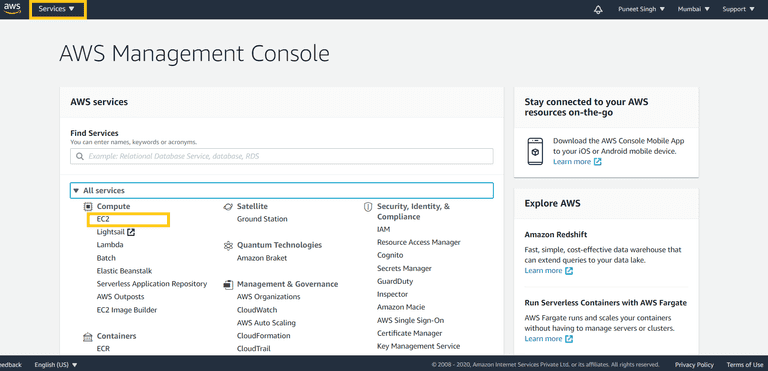768x371 pixels.
Task: Open the Puneet Singh account dropdown
Action: click(x=642, y=9)
